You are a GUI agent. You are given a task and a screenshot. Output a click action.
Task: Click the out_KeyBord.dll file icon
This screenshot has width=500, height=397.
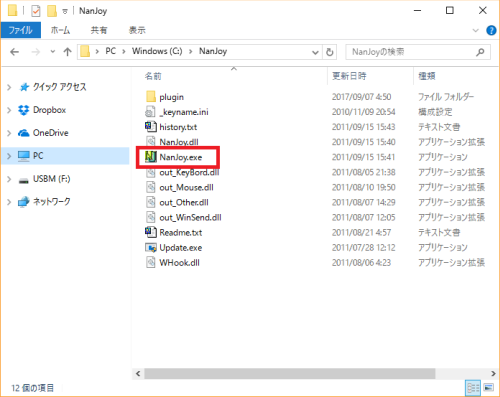pos(151,172)
